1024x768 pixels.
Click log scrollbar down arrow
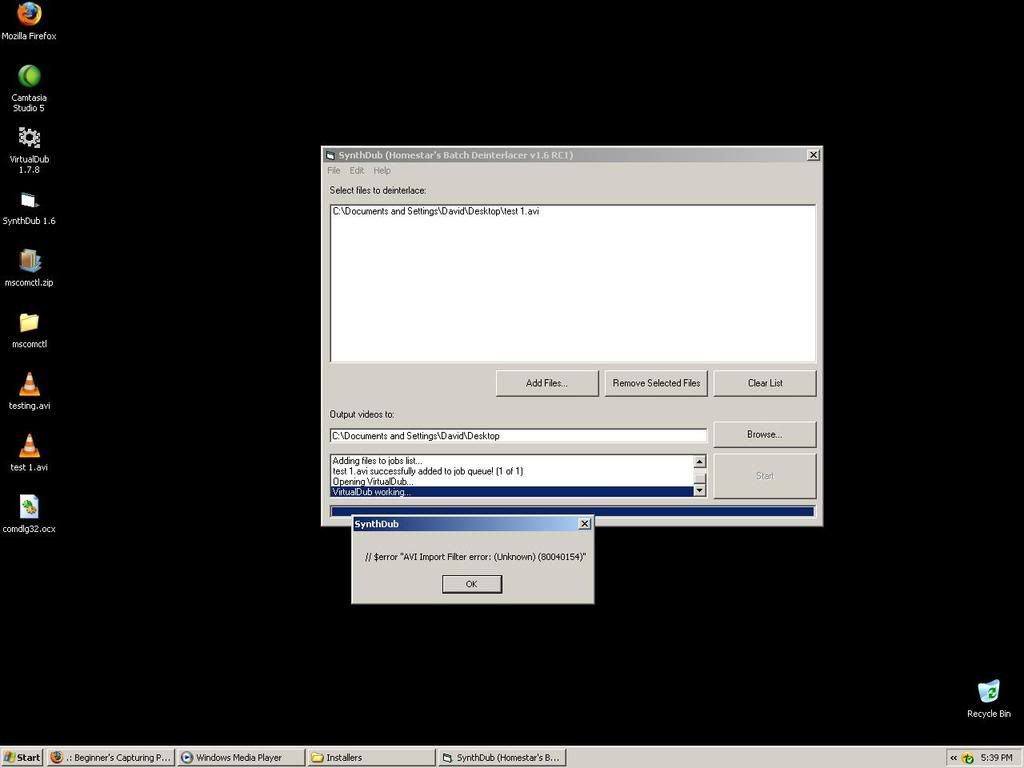click(x=699, y=490)
